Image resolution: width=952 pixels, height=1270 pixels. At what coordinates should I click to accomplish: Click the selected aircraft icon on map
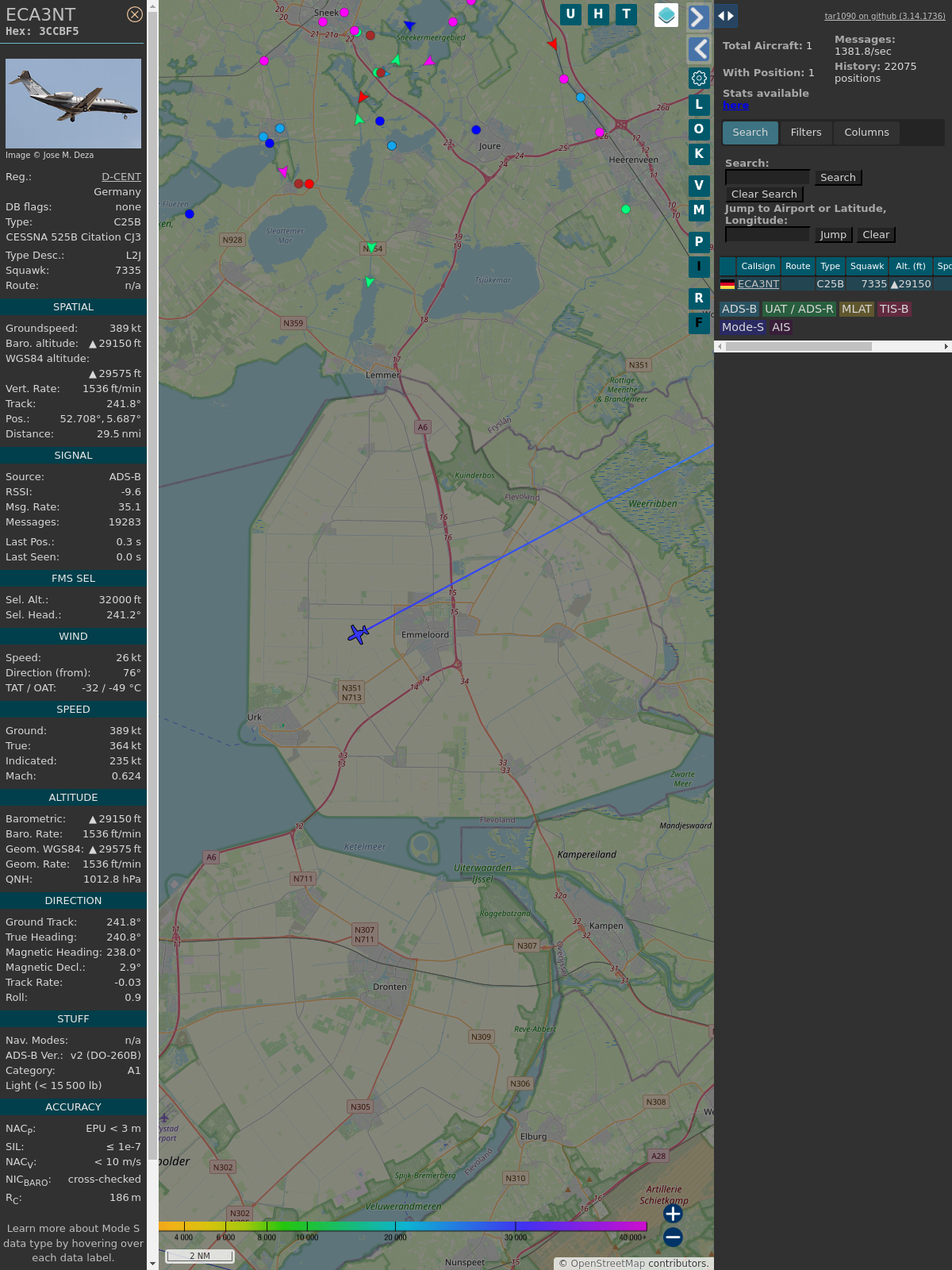(359, 633)
